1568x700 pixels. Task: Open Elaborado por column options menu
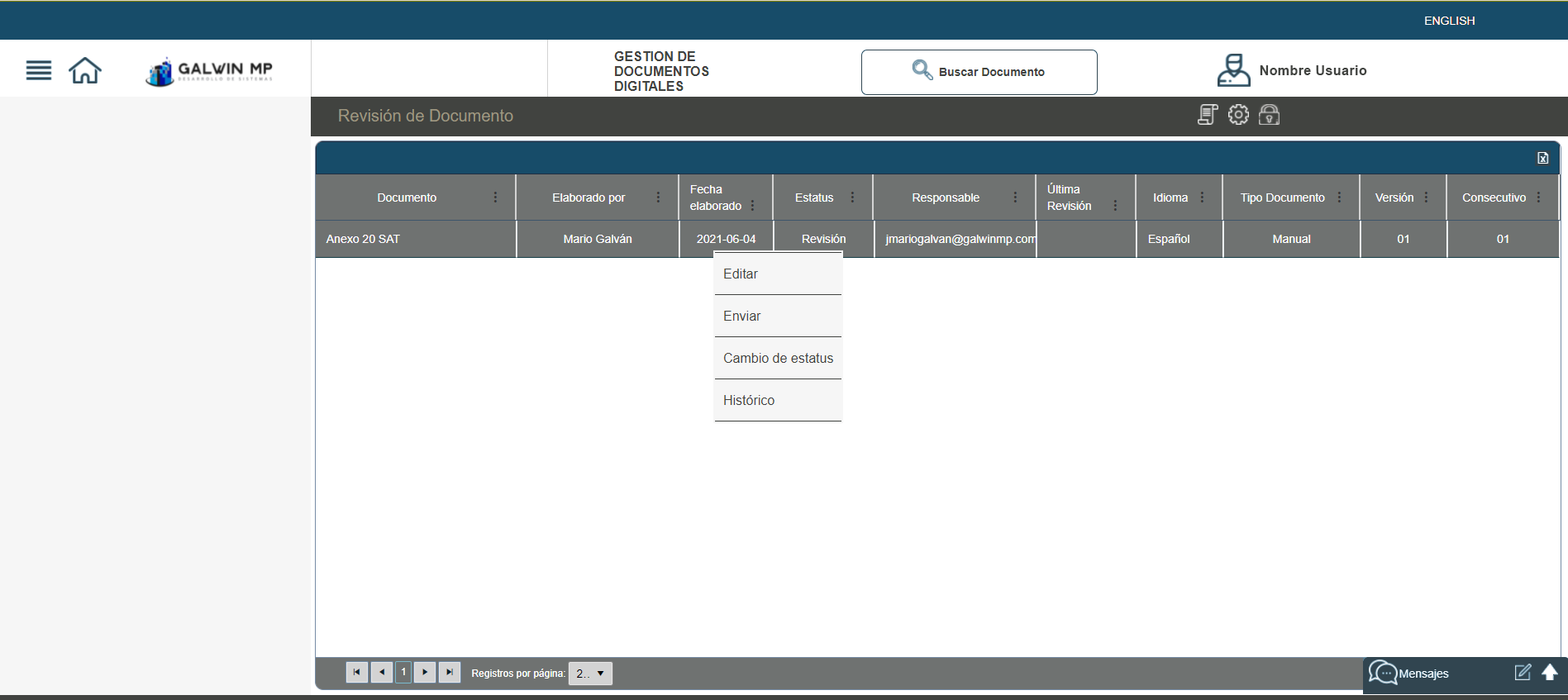658,198
